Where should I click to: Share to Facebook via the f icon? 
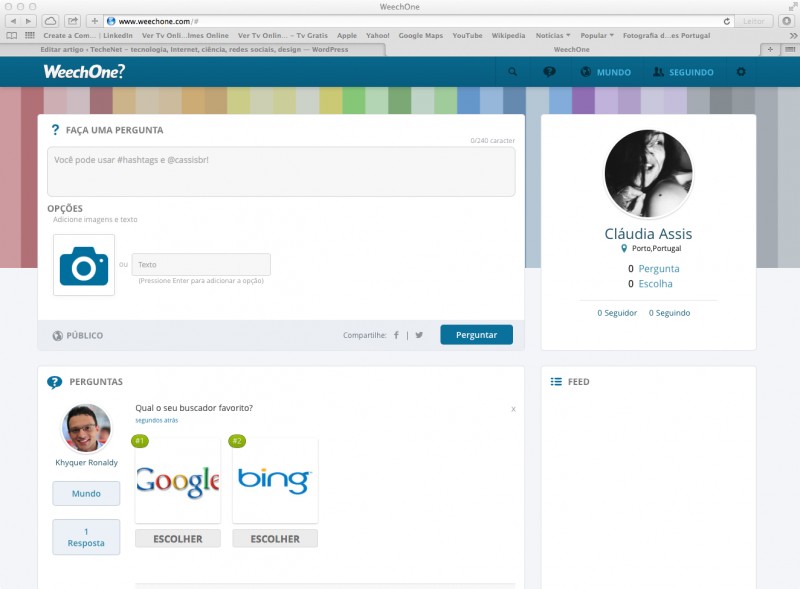[396, 335]
